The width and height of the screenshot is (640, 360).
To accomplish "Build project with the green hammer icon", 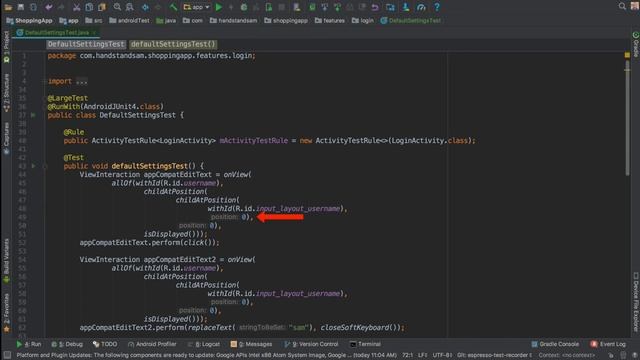I will 173,7.
